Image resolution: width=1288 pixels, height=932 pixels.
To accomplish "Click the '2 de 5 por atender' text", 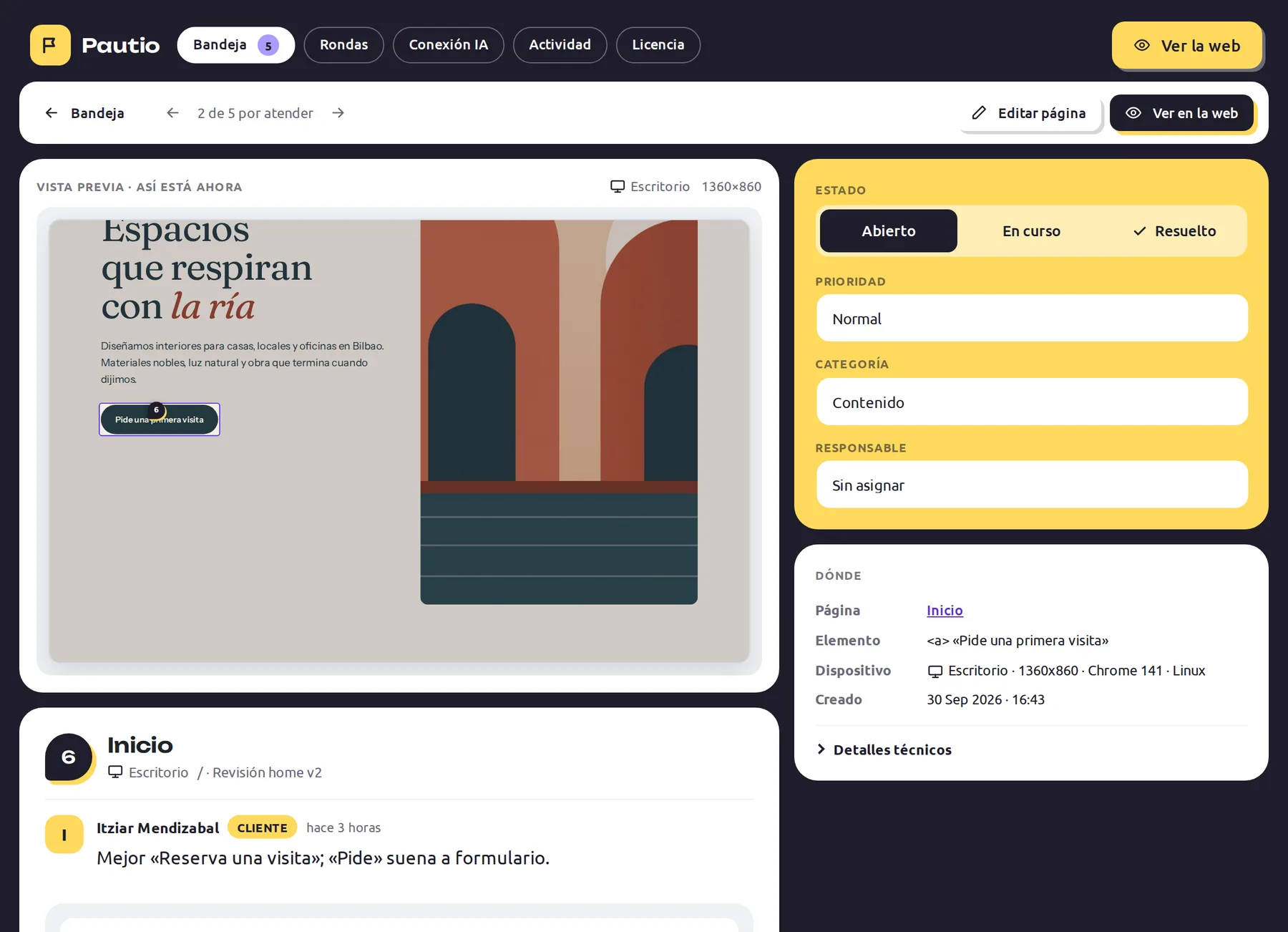I will click(255, 113).
